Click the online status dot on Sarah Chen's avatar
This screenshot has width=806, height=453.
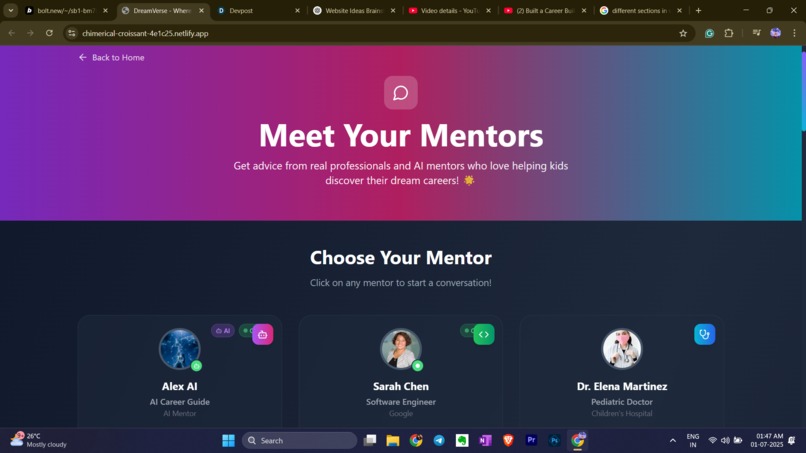click(x=418, y=366)
